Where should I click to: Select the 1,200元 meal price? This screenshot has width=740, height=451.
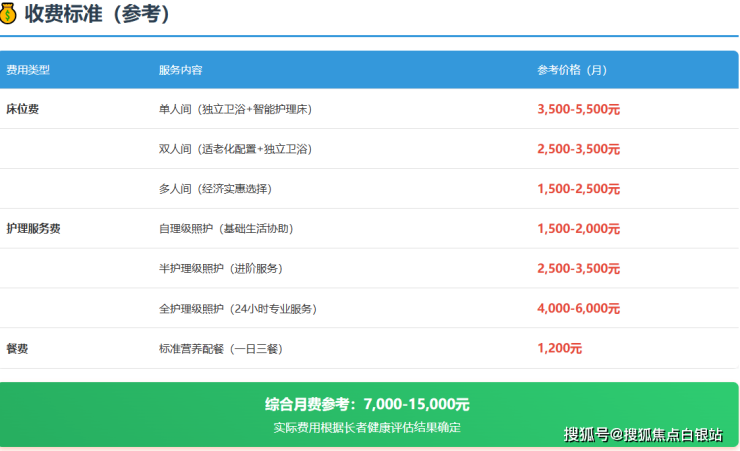tap(559, 348)
